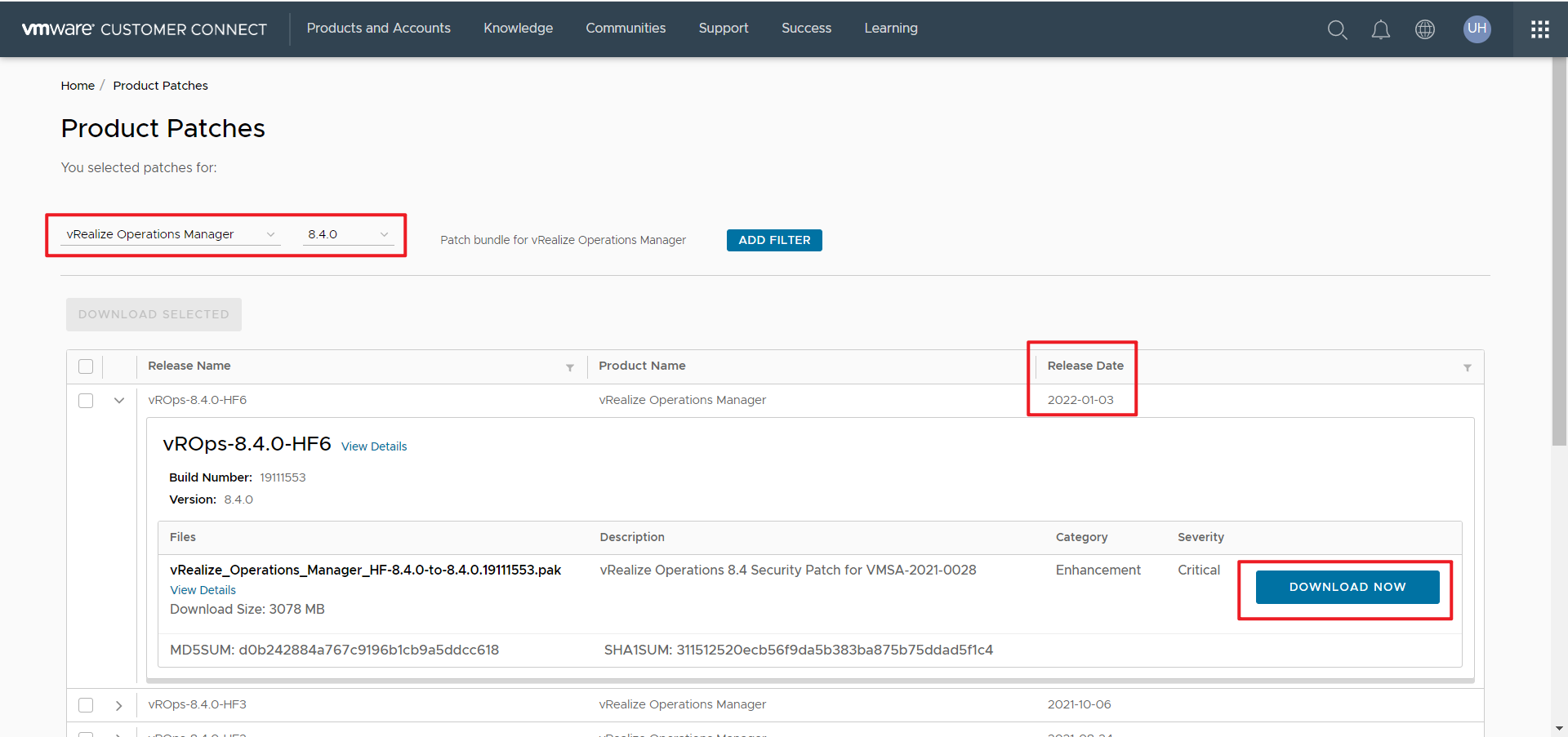Click the 2021-10-06 release date cell

tap(1079, 704)
